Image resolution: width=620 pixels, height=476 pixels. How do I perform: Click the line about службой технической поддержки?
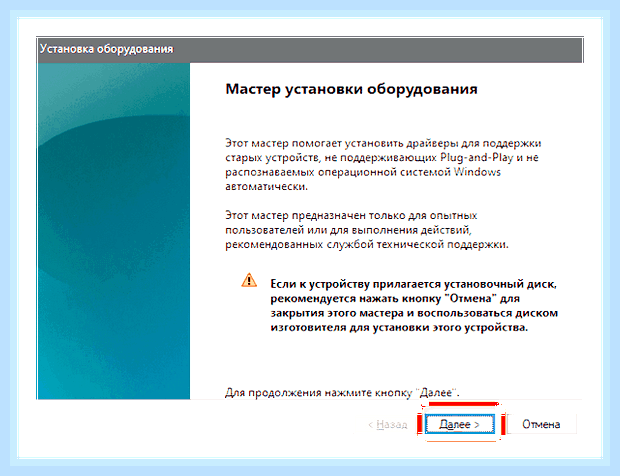click(367, 245)
